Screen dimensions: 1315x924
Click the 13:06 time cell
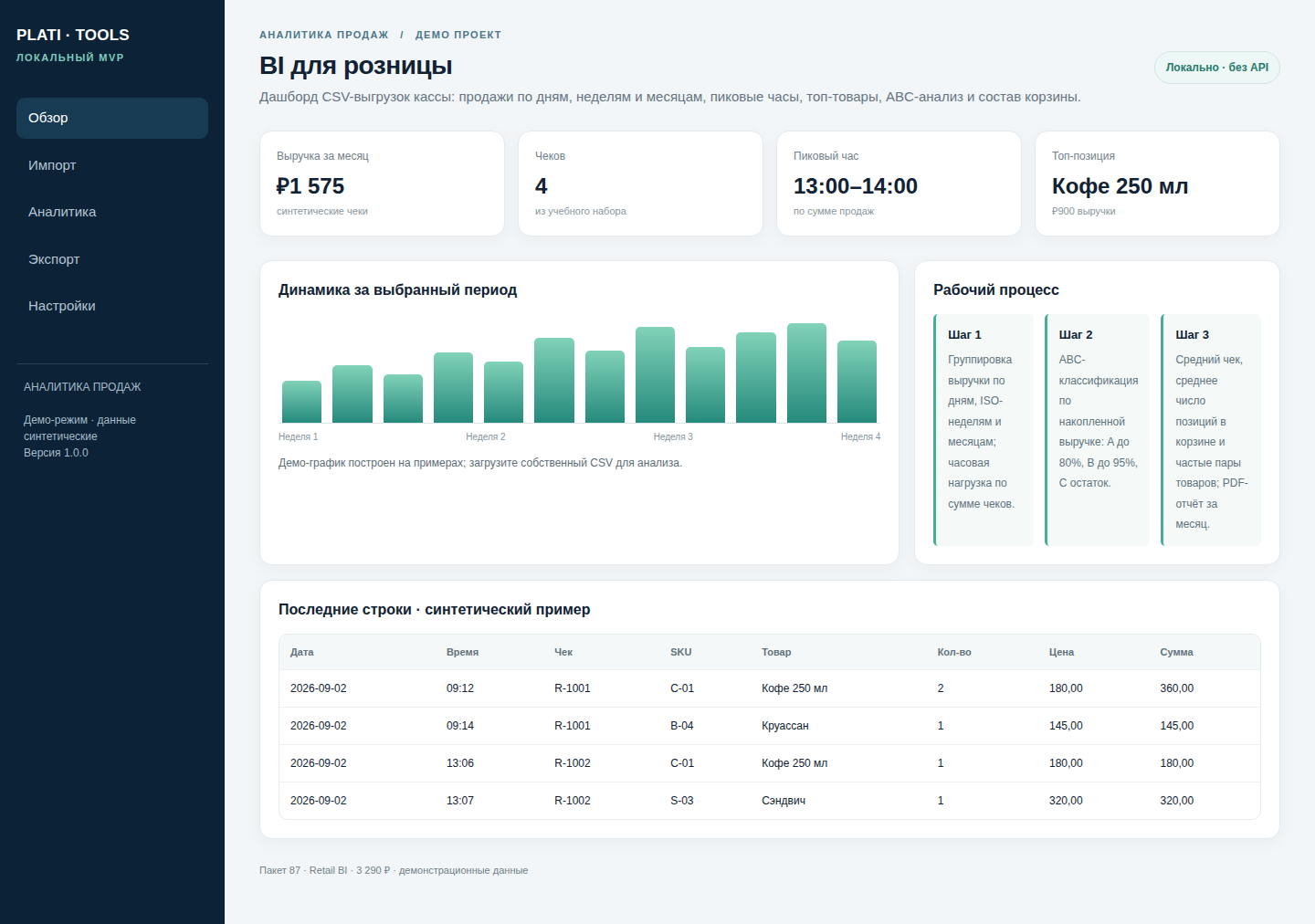460,763
